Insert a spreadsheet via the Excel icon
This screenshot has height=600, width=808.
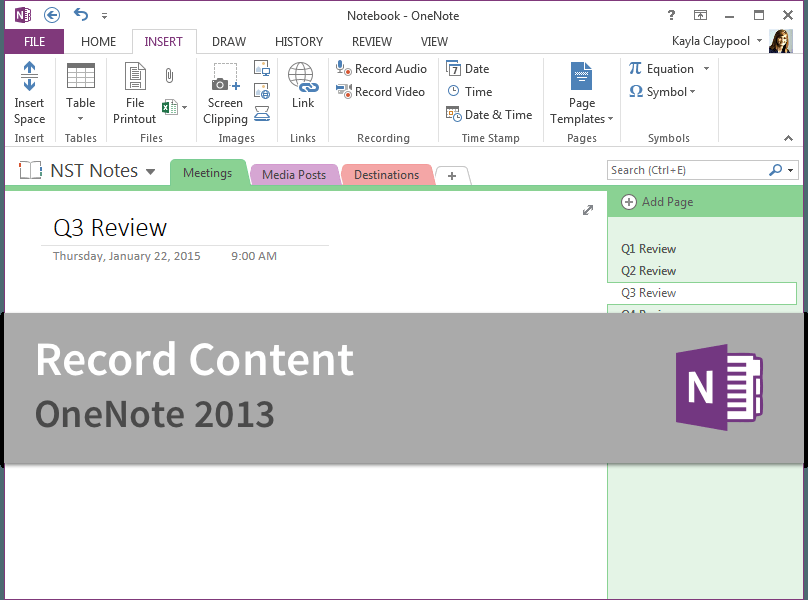pos(170,107)
